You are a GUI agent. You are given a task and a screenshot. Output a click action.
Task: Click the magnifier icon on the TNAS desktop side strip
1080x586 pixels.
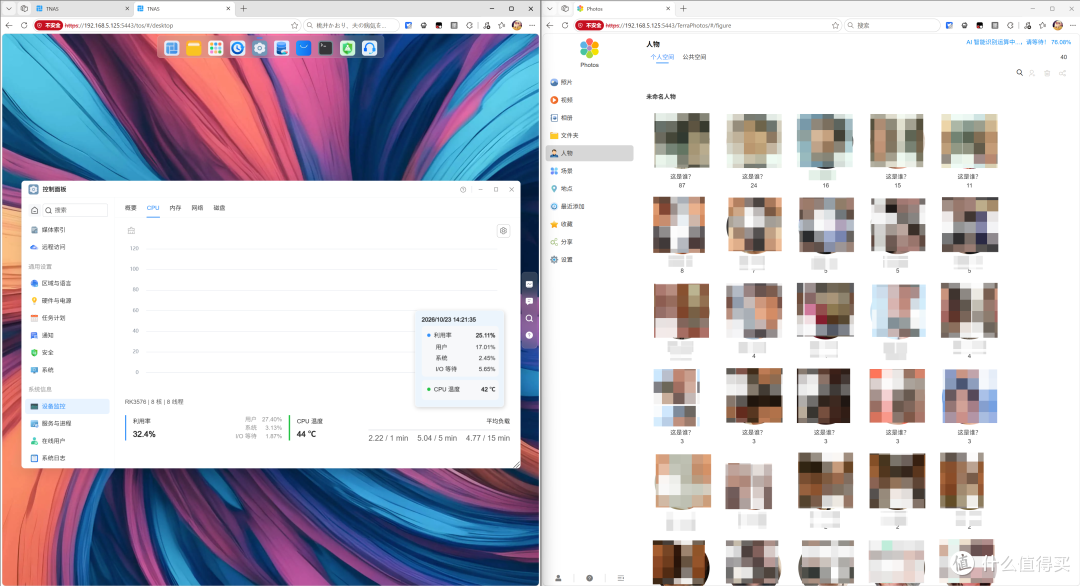[x=529, y=318]
